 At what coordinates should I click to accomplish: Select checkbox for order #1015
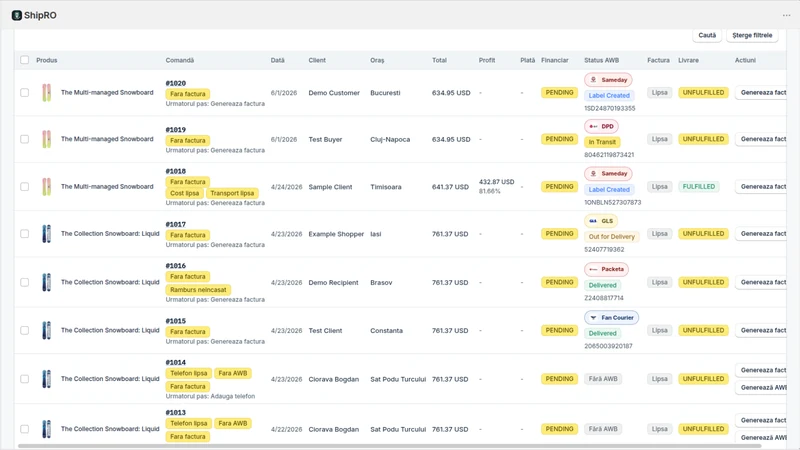24,331
